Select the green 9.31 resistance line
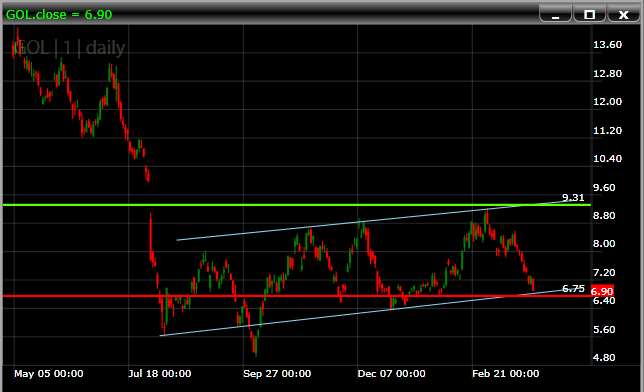 pyautogui.click(x=297, y=205)
